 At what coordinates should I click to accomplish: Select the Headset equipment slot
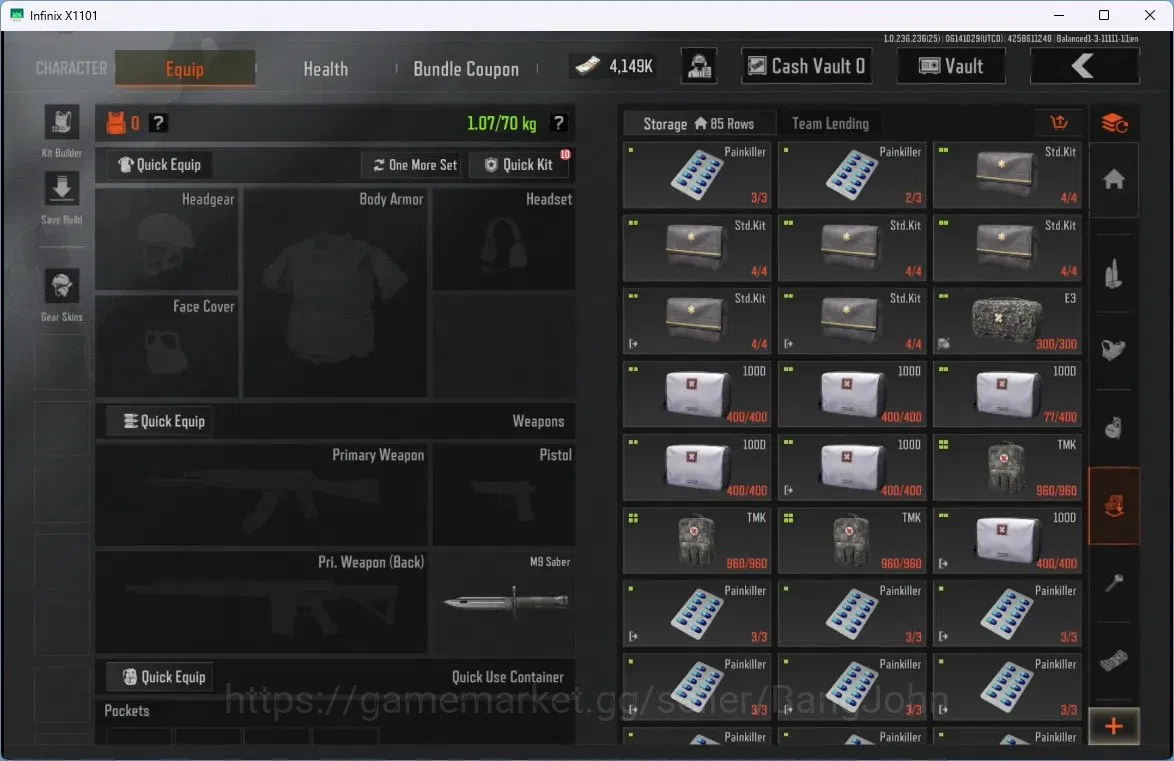[504, 239]
